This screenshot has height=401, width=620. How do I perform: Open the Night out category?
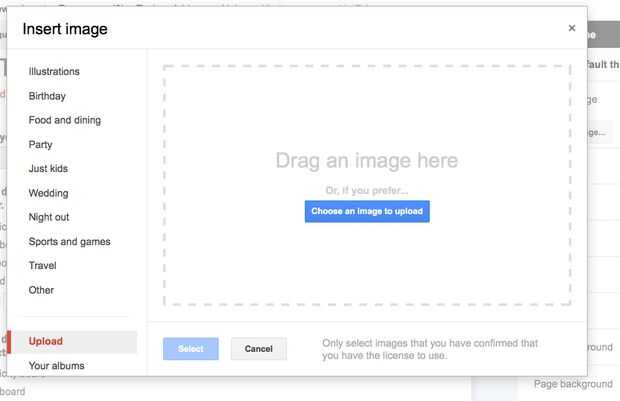(x=49, y=217)
